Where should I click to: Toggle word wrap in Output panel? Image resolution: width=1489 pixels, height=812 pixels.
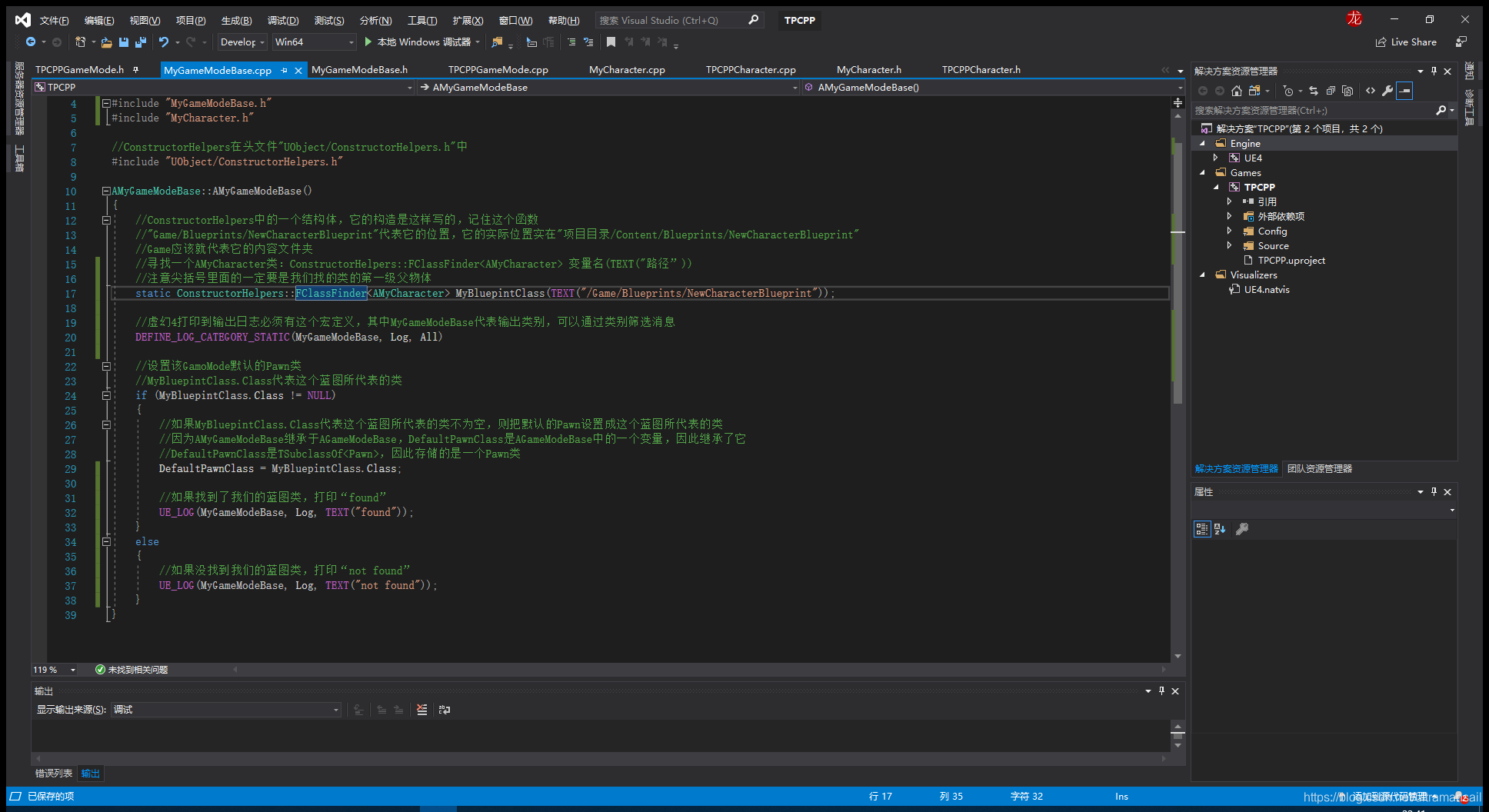coord(445,710)
